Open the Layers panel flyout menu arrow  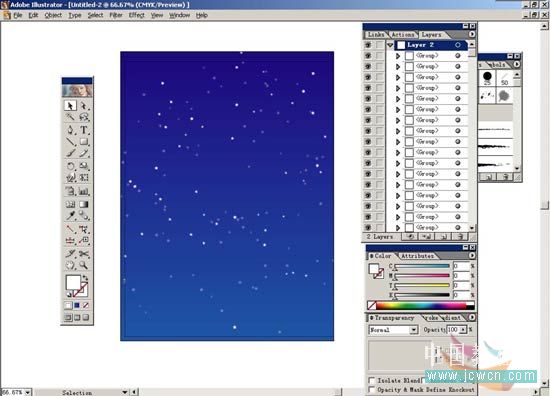(x=472, y=34)
